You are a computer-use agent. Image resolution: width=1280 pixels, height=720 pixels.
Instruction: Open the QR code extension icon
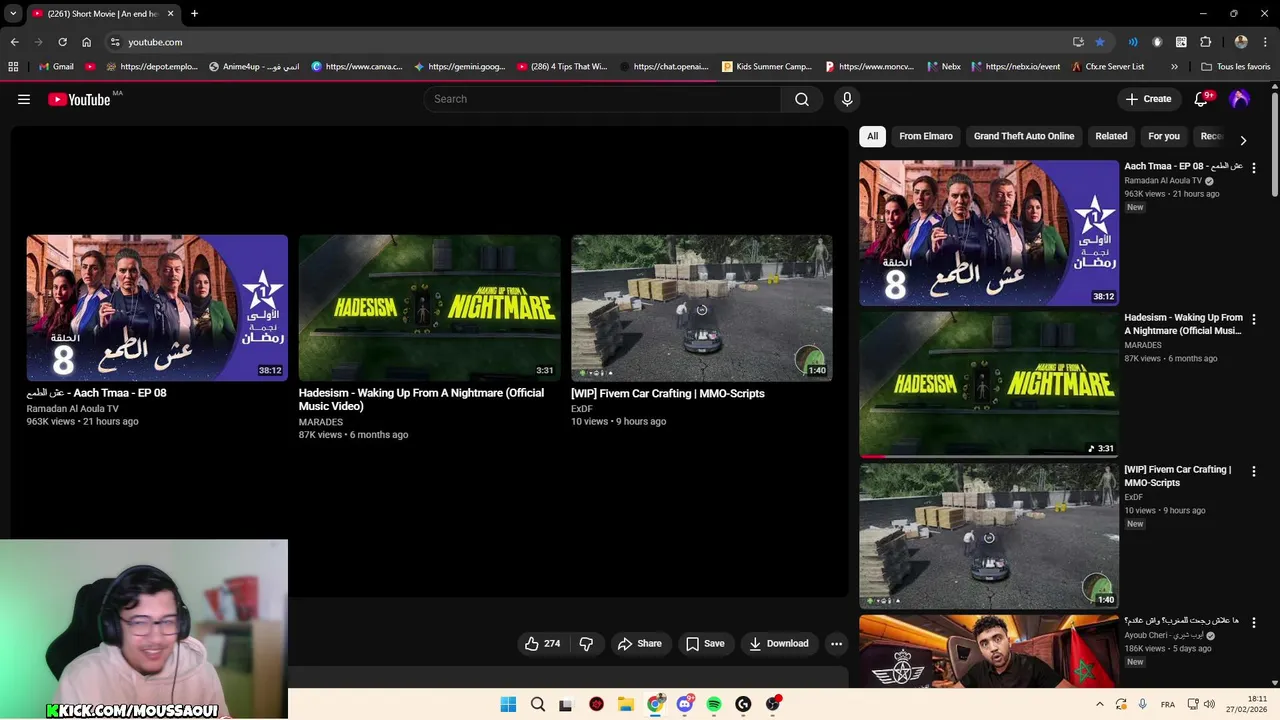pyautogui.click(x=1181, y=42)
